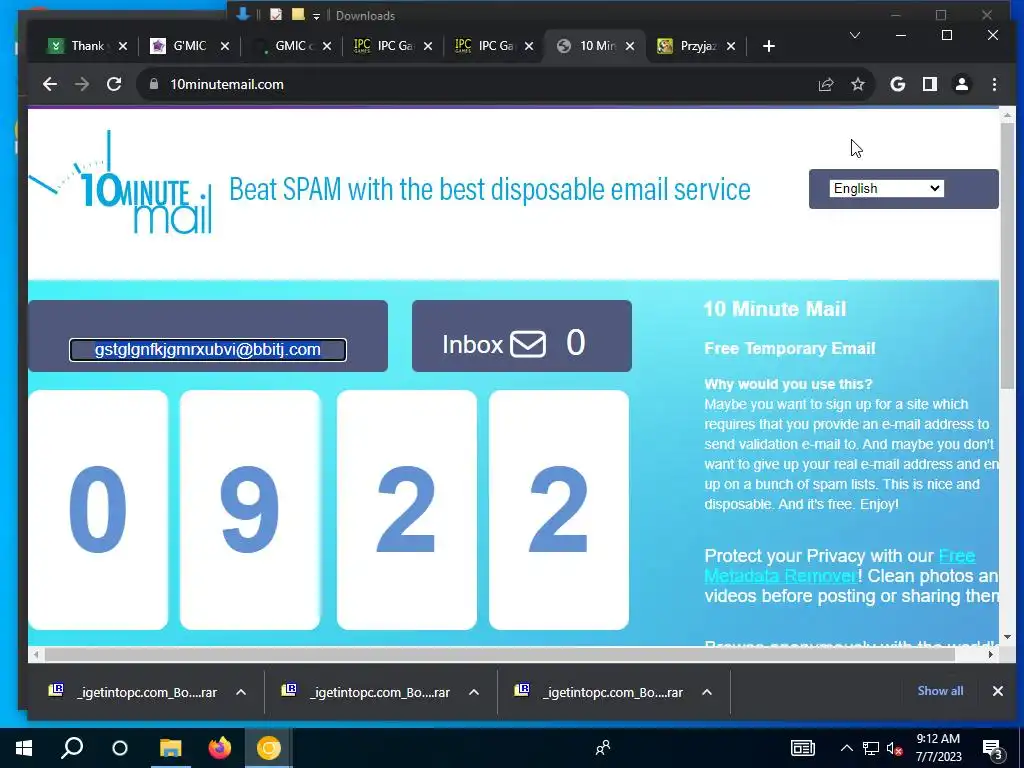This screenshot has height=768, width=1024.
Task: Open Windows taskbar search
Action: pos(72,748)
